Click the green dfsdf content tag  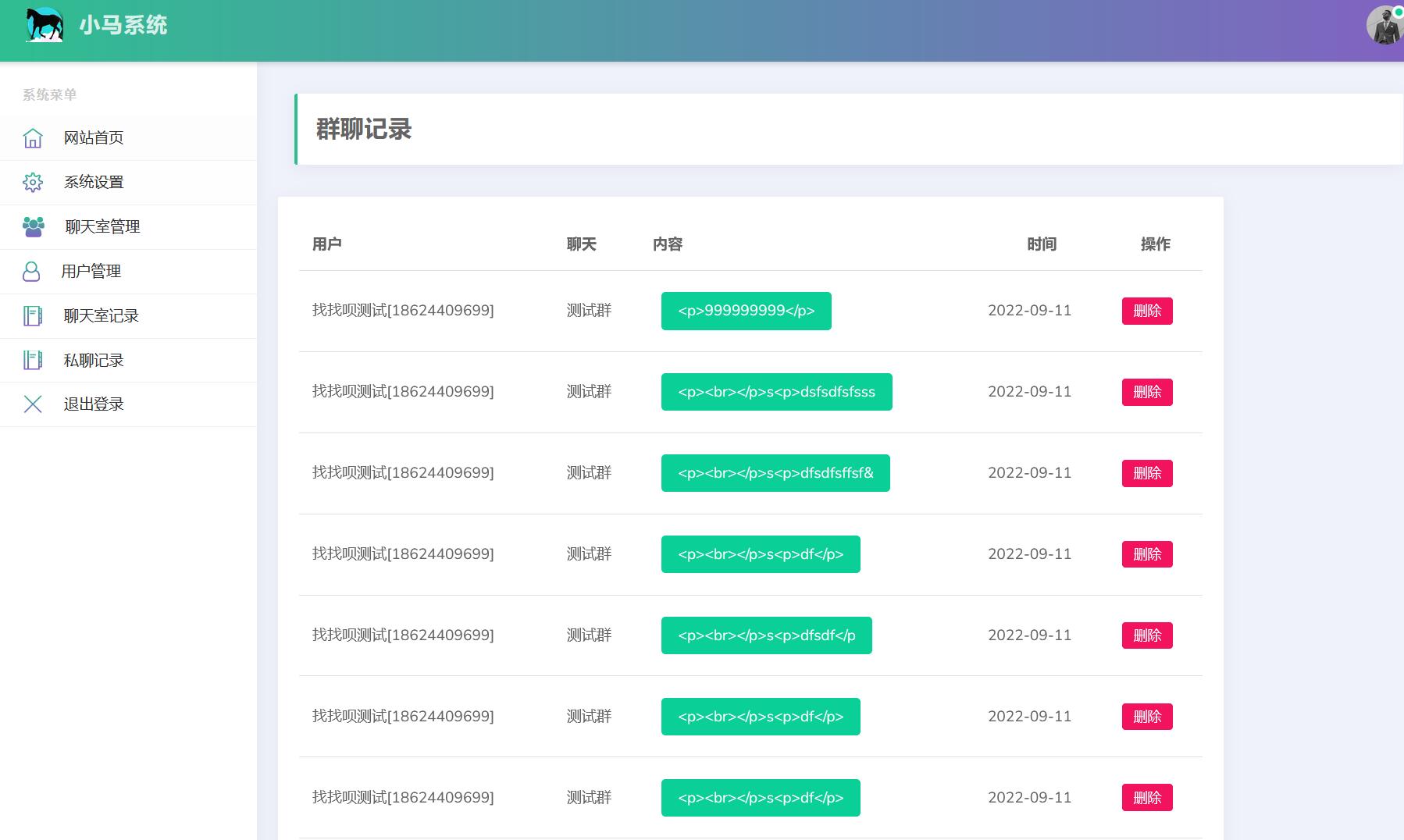tap(766, 635)
